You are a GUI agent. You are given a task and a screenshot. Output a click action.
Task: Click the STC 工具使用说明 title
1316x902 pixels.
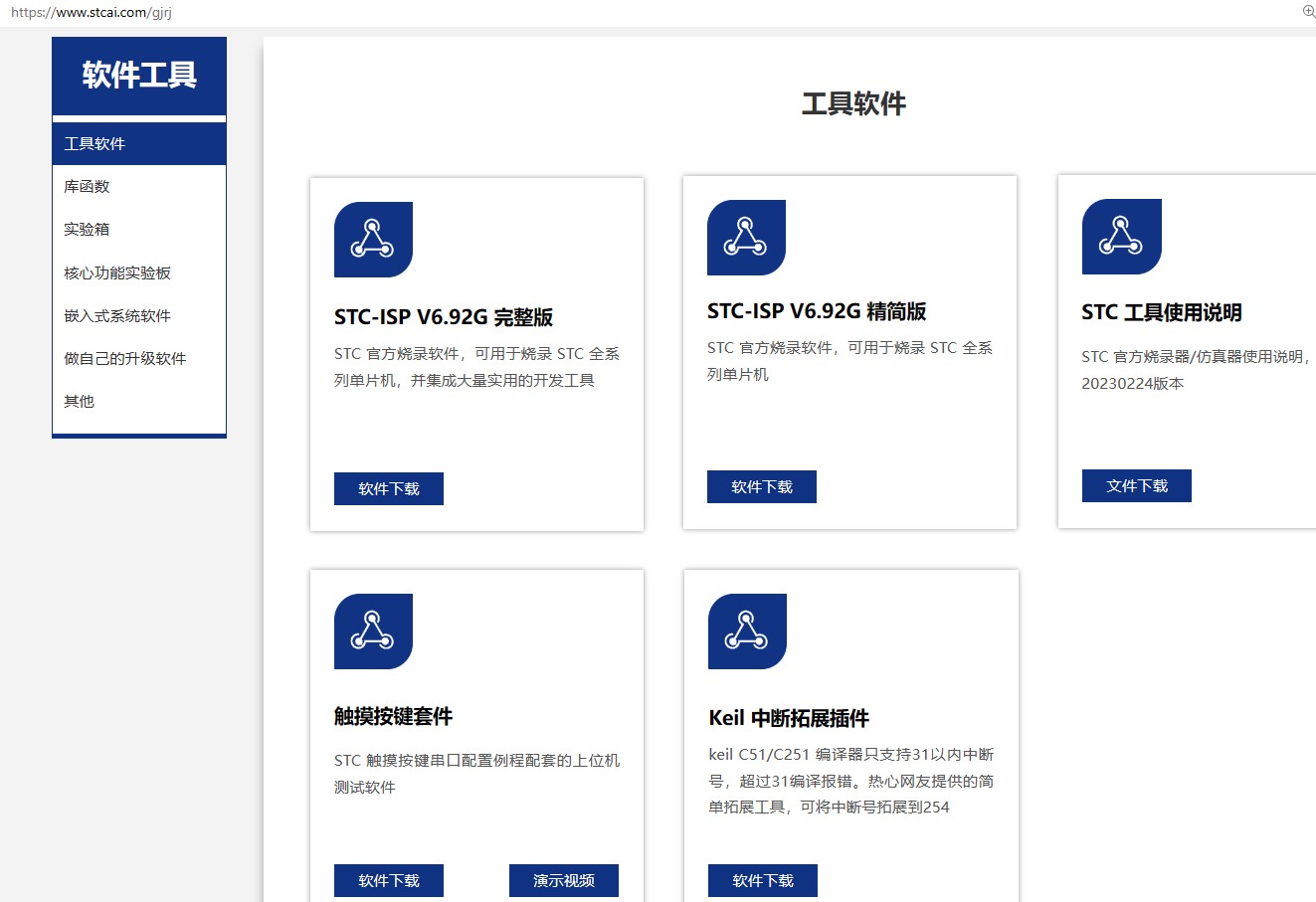(x=1162, y=312)
